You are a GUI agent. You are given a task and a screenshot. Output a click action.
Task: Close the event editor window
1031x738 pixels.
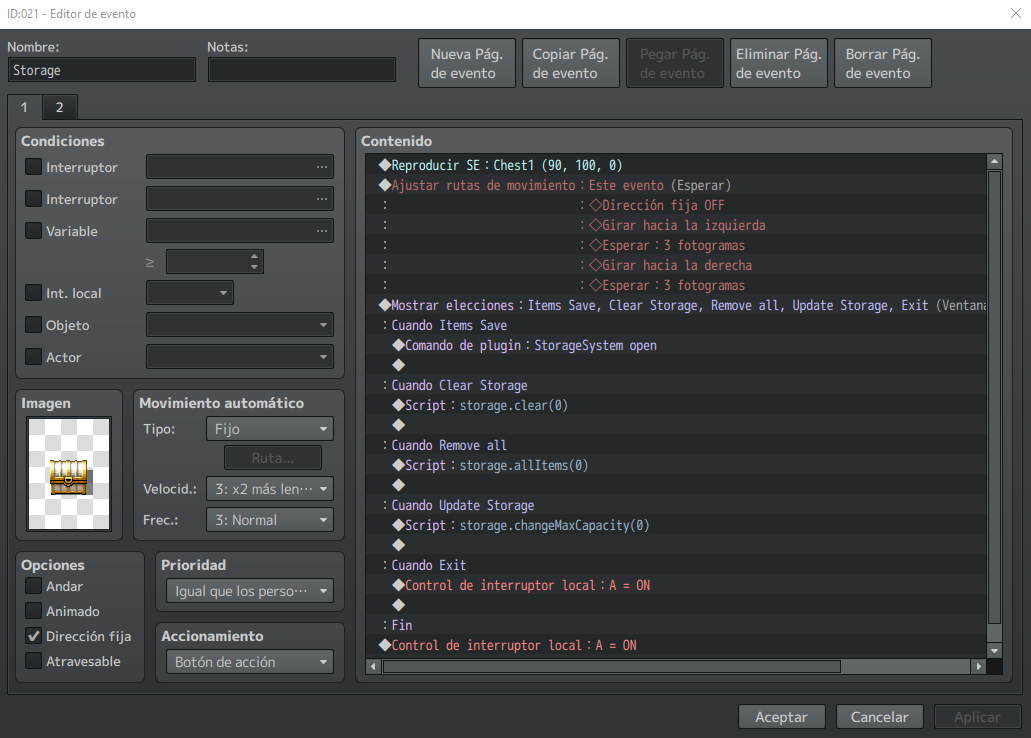[x=1015, y=13]
